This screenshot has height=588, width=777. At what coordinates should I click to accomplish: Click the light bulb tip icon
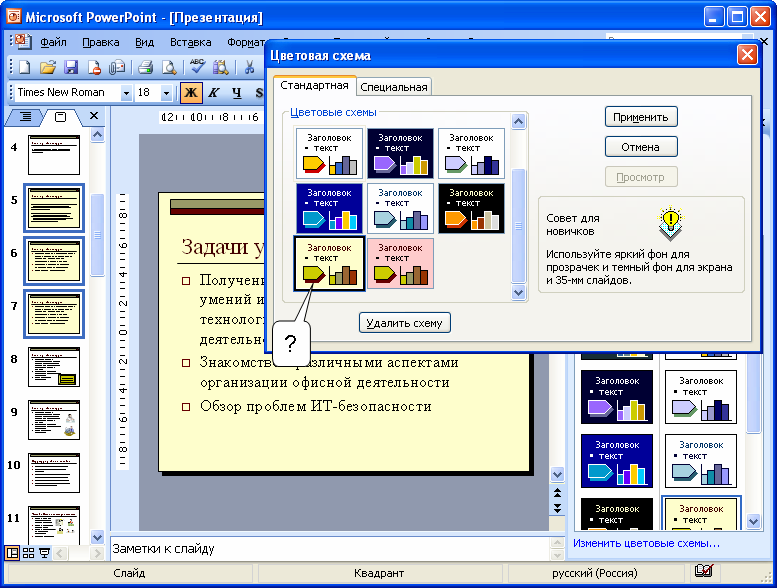click(670, 222)
